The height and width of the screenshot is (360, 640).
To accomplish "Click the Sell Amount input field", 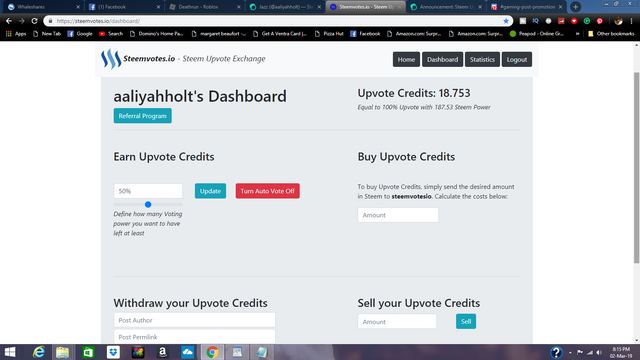I will (397, 322).
